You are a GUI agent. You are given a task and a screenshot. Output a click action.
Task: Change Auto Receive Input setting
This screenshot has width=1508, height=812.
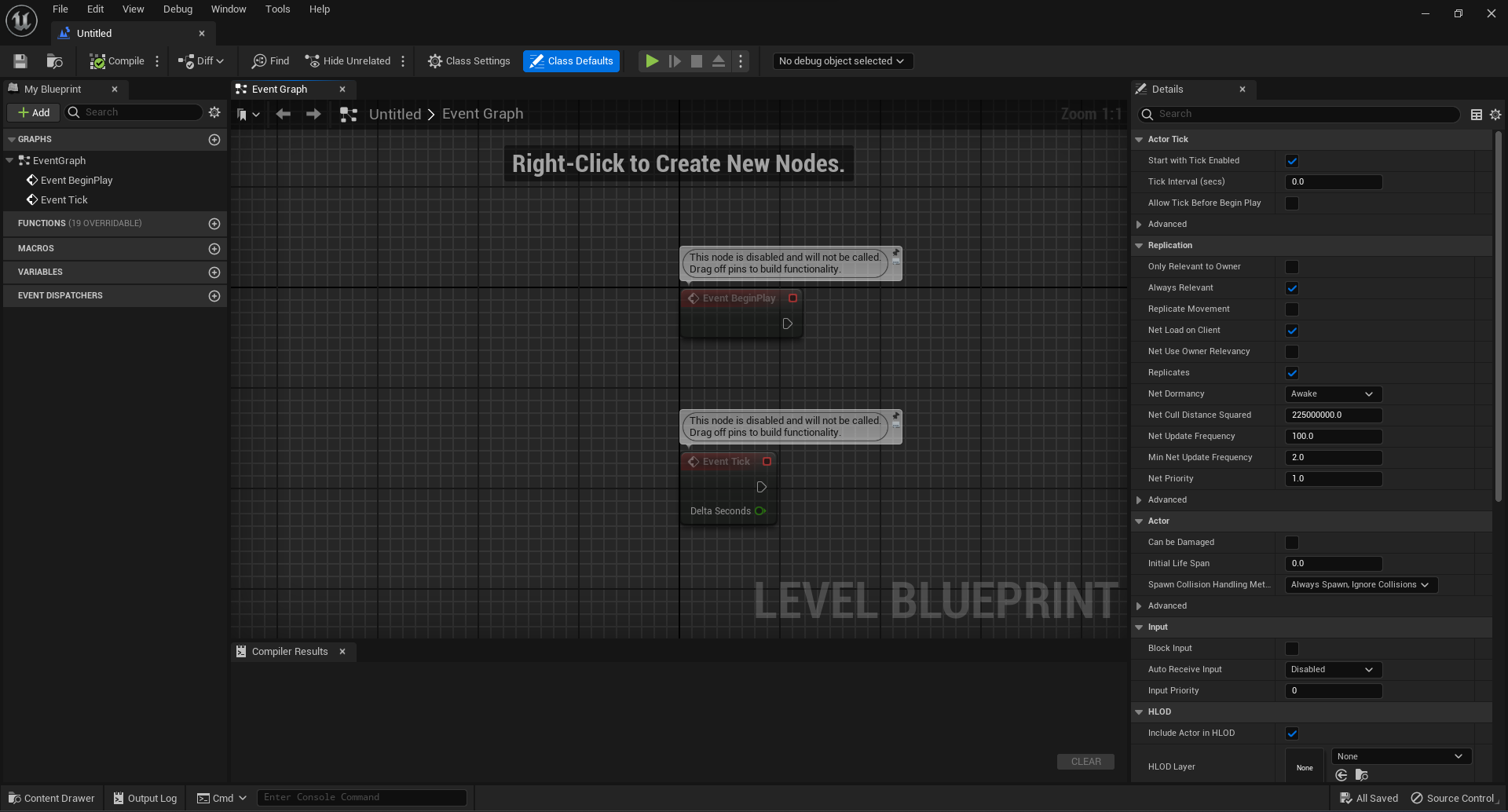click(x=1332, y=669)
